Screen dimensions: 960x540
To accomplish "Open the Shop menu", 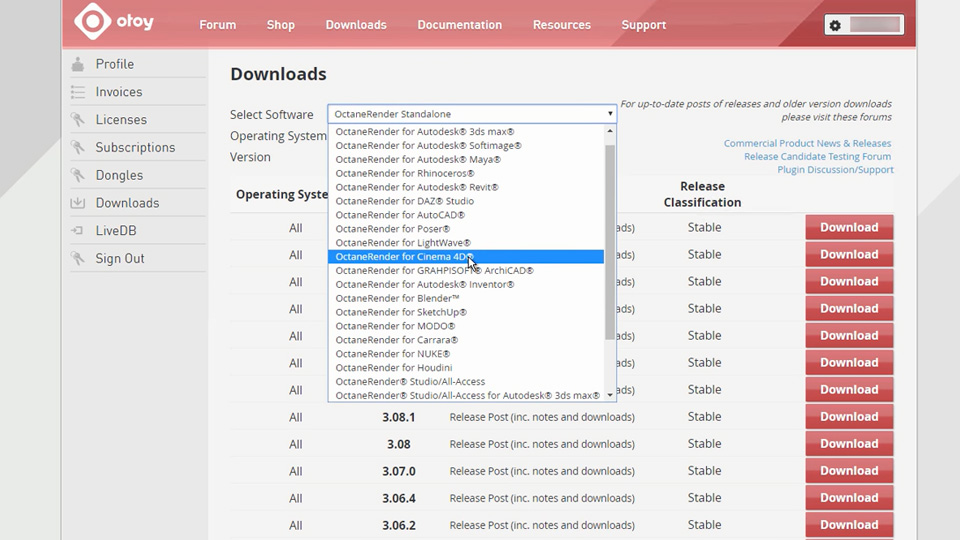I will 280,25.
